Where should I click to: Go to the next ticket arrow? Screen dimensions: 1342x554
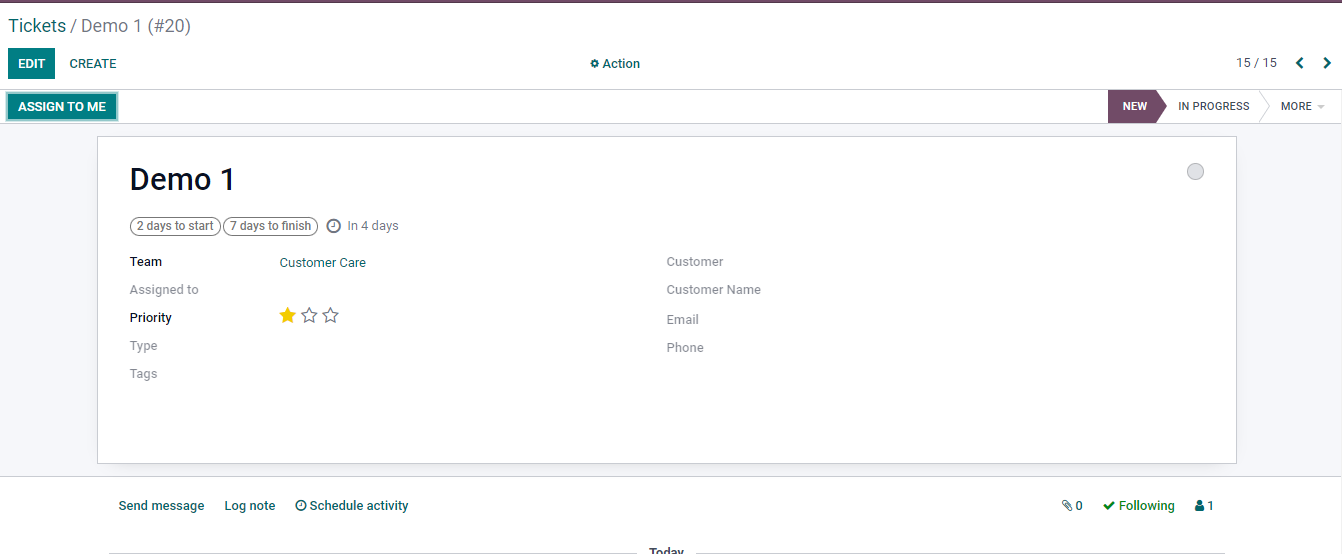pyautogui.click(x=1327, y=63)
